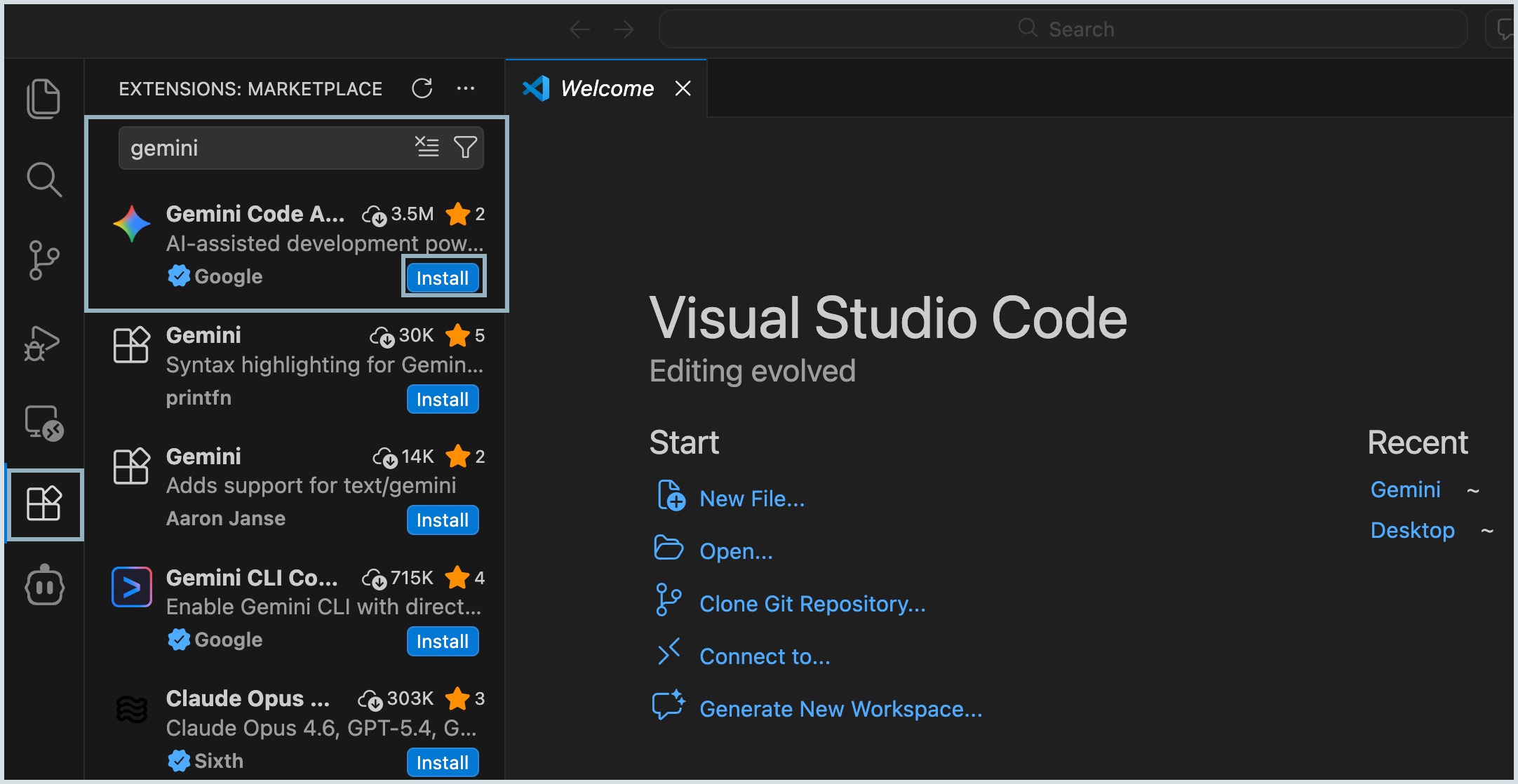Open the chat icon in title bar

click(1504, 29)
